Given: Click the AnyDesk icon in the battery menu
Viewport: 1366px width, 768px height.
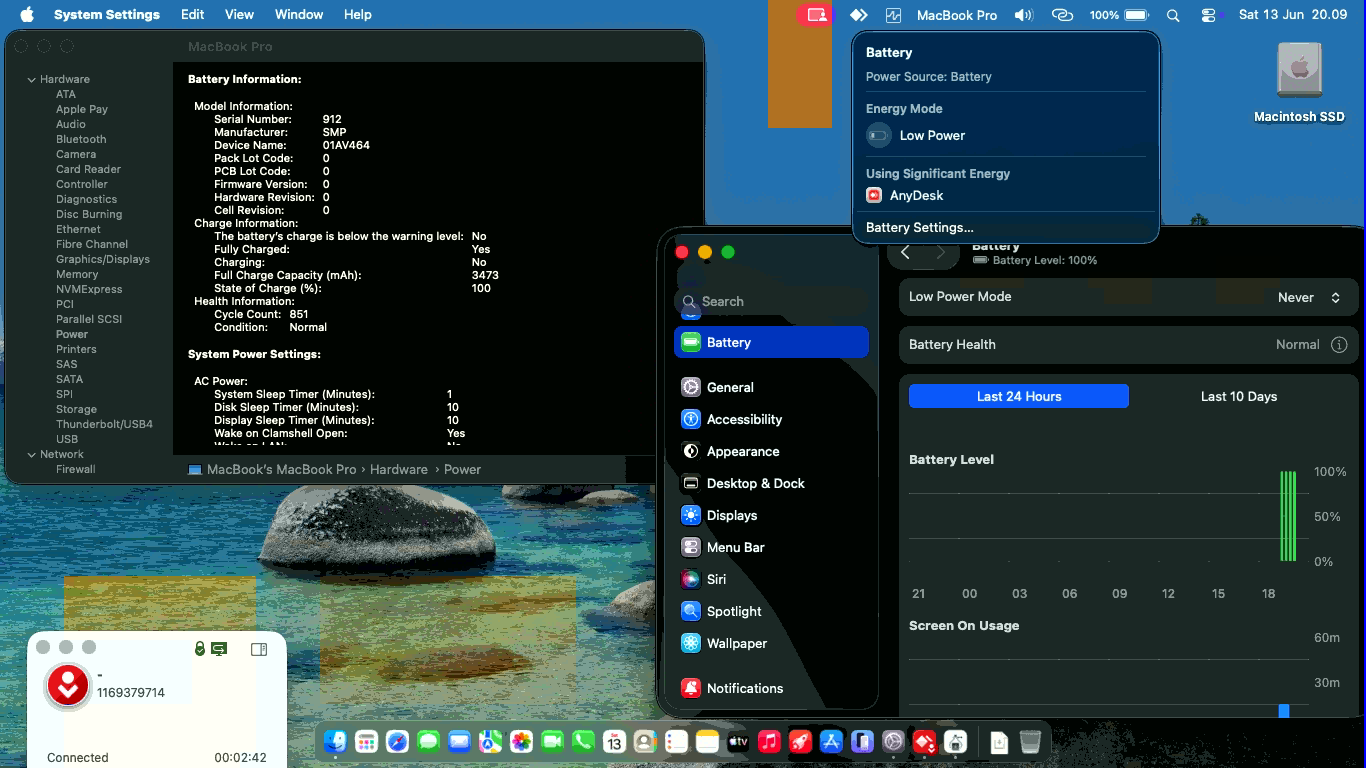Looking at the screenshot, I should tap(874, 196).
